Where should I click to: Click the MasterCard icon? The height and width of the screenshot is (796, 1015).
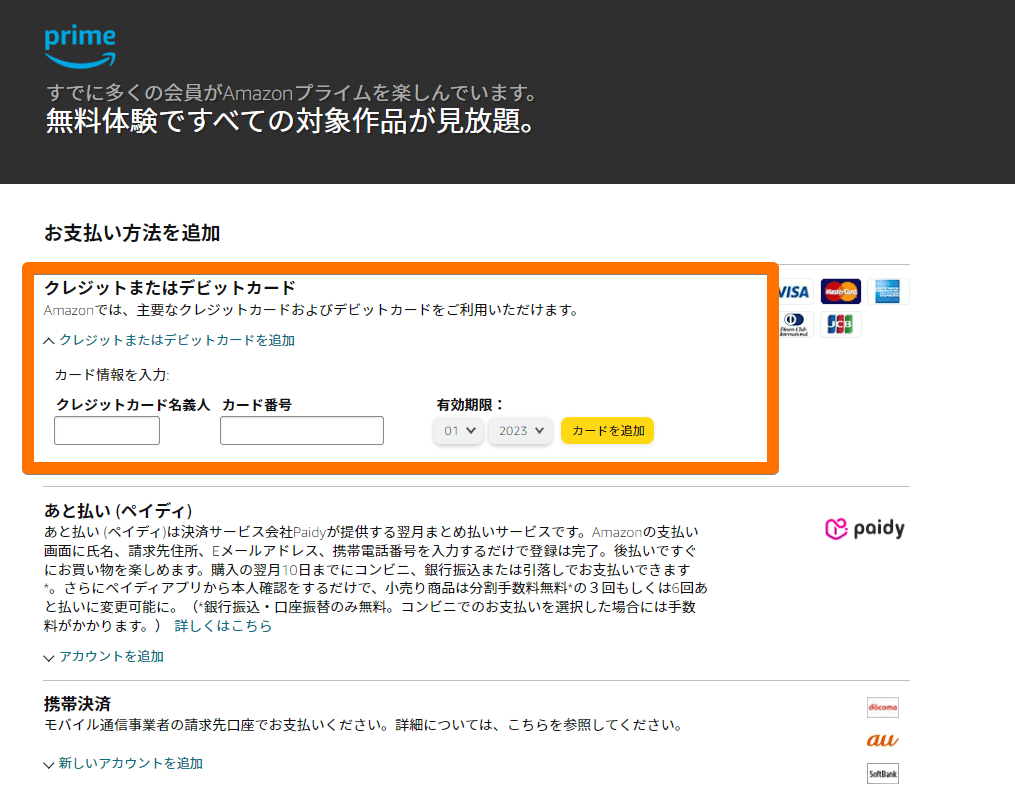840,292
